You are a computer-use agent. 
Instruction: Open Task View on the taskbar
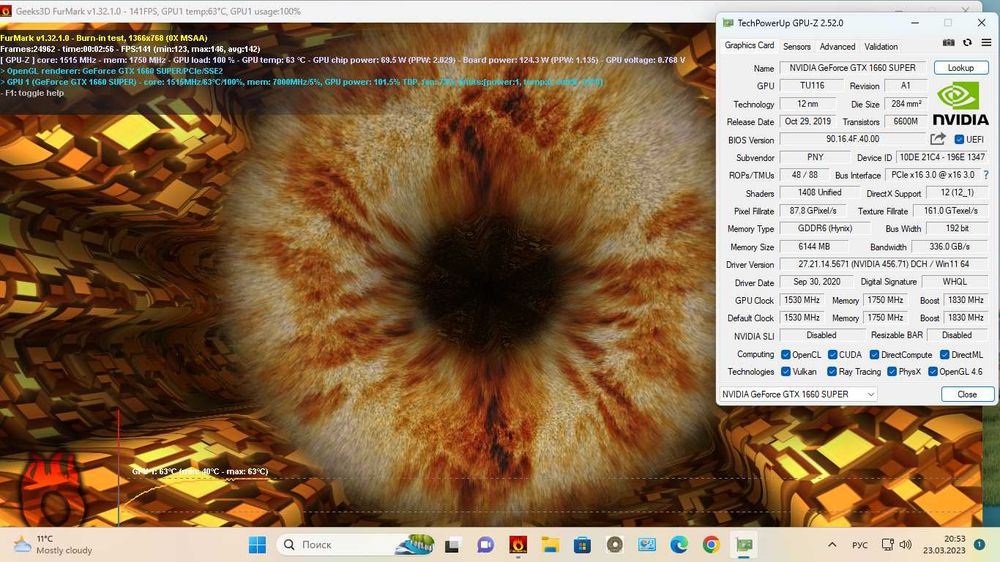click(x=453, y=545)
